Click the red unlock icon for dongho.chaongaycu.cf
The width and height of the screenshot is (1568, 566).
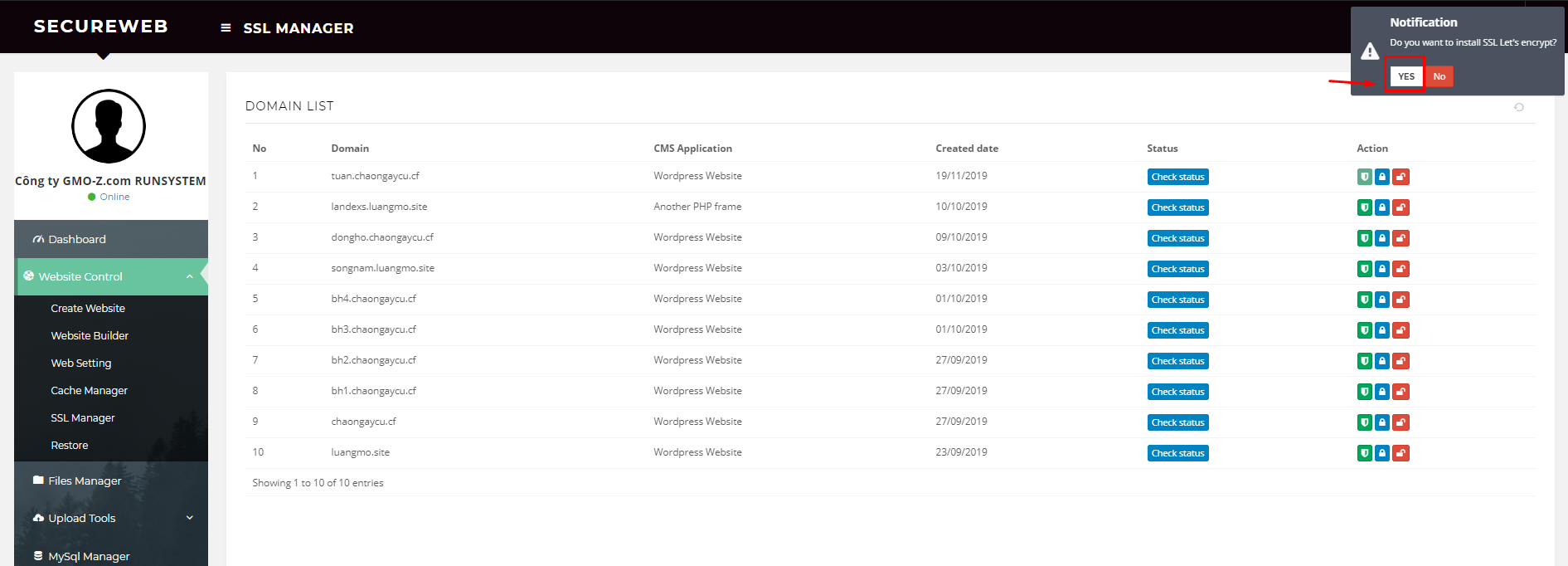tap(1401, 238)
